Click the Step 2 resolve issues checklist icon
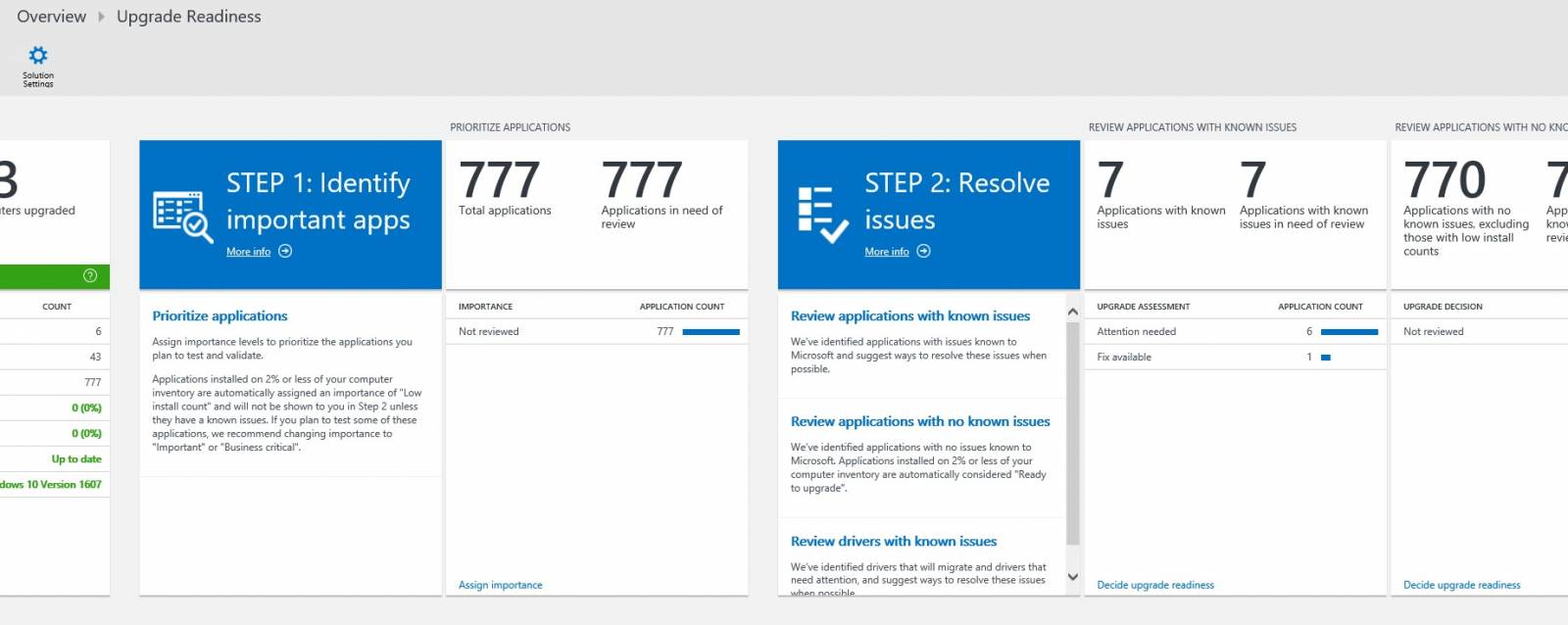The image size is (1568, 625). (x=821, y=215)
